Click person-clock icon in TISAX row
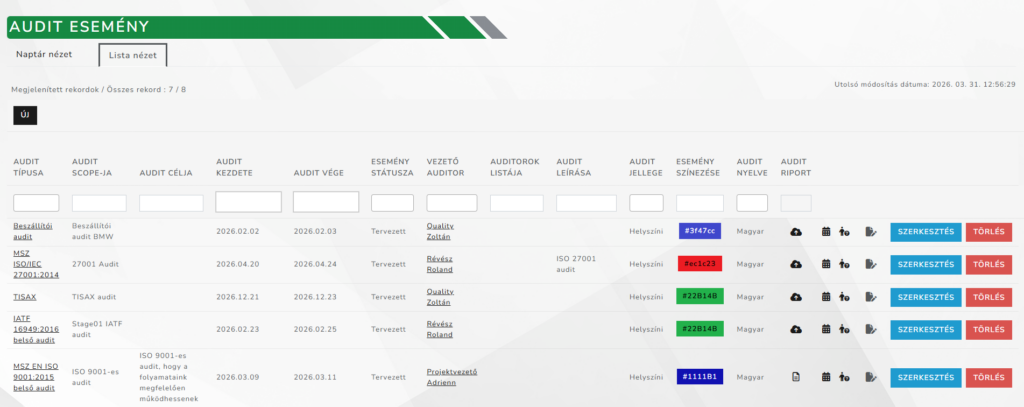 (844, 297)
